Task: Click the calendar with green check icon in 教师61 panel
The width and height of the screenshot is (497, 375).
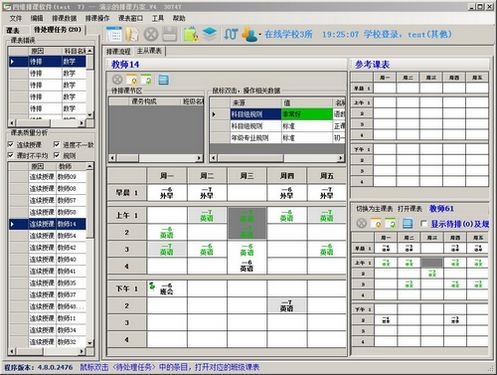Action: (x=391, y=223)
